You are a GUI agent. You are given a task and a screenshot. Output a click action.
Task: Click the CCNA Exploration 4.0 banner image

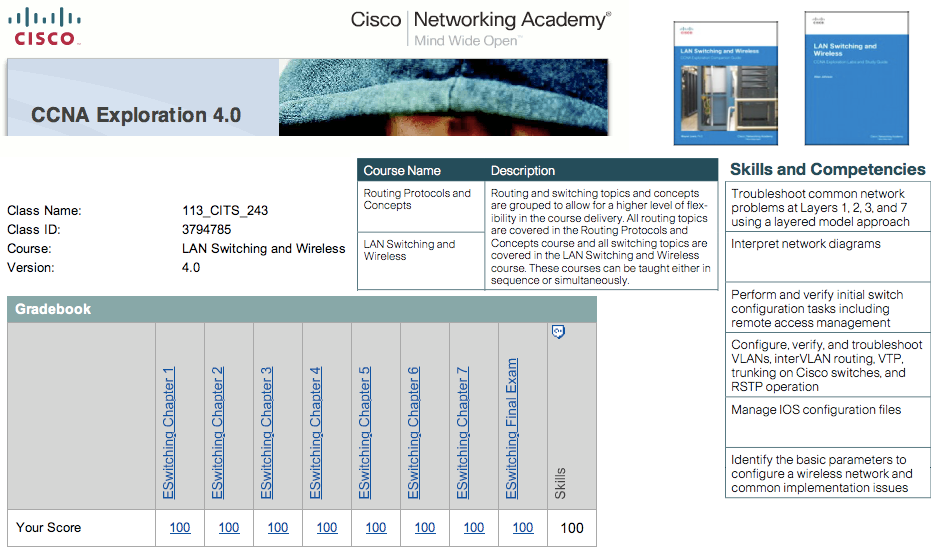308,97
